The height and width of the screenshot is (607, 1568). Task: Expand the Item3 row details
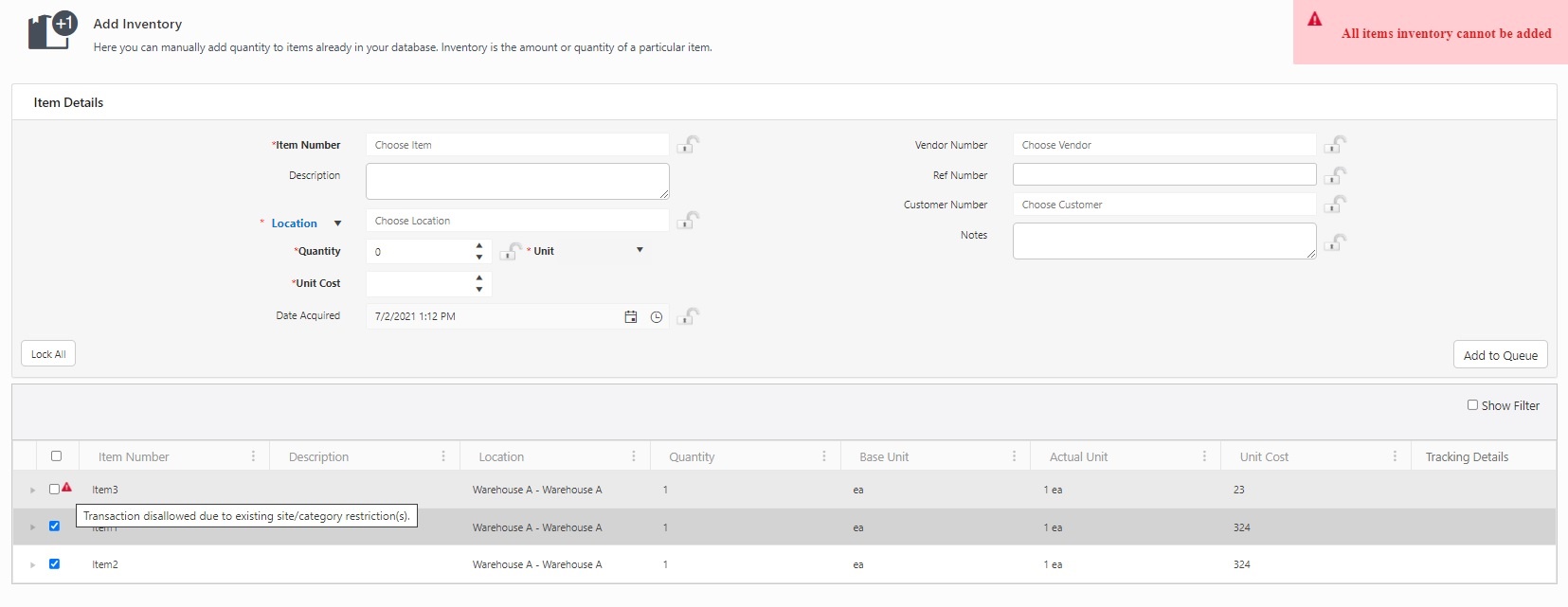pyautogui.click(x=32, y=491)
